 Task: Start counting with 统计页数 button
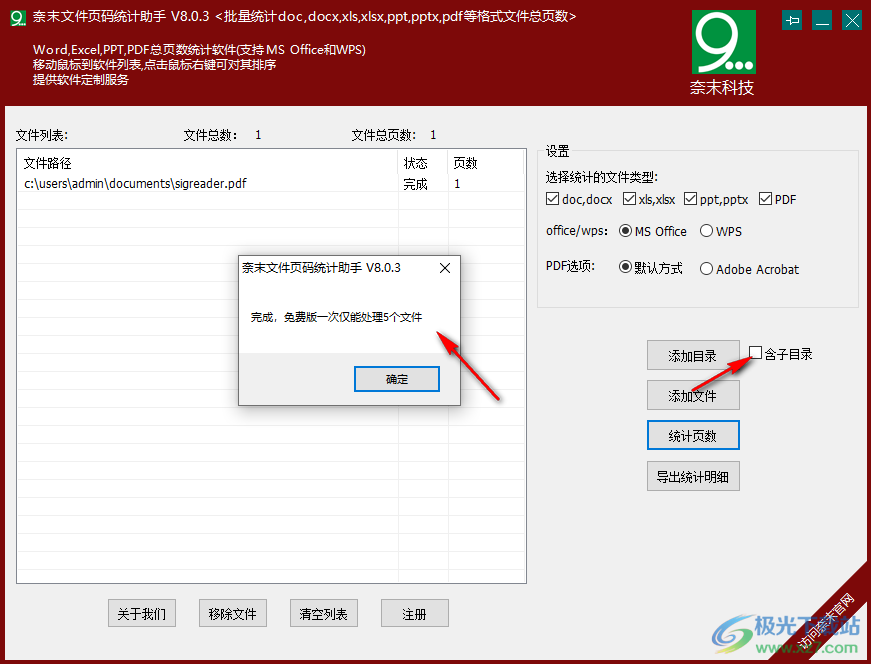click(x=693, y=435)
